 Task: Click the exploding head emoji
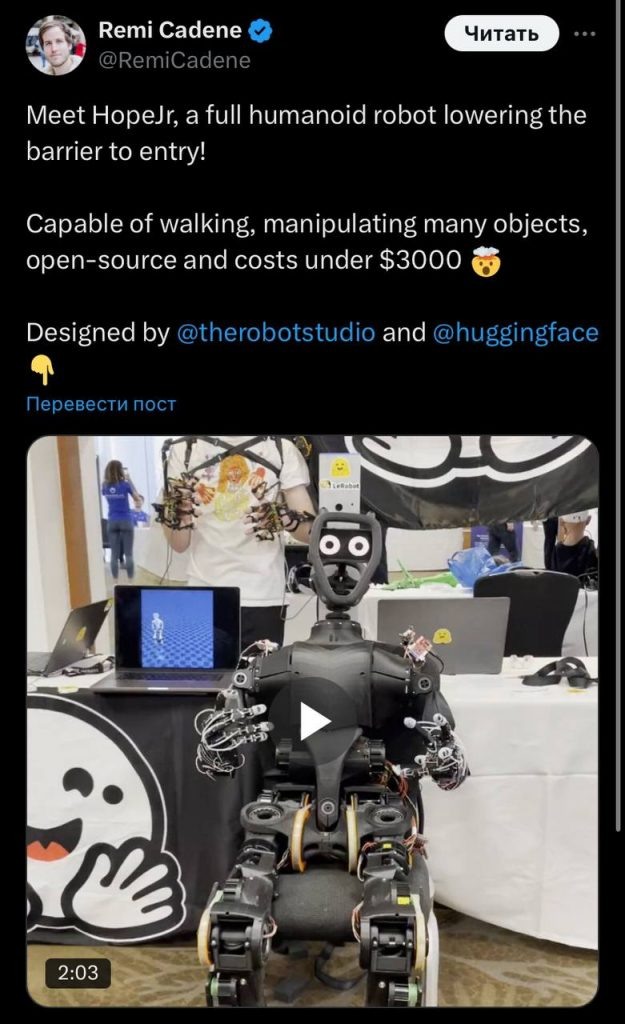click(485, 261)
